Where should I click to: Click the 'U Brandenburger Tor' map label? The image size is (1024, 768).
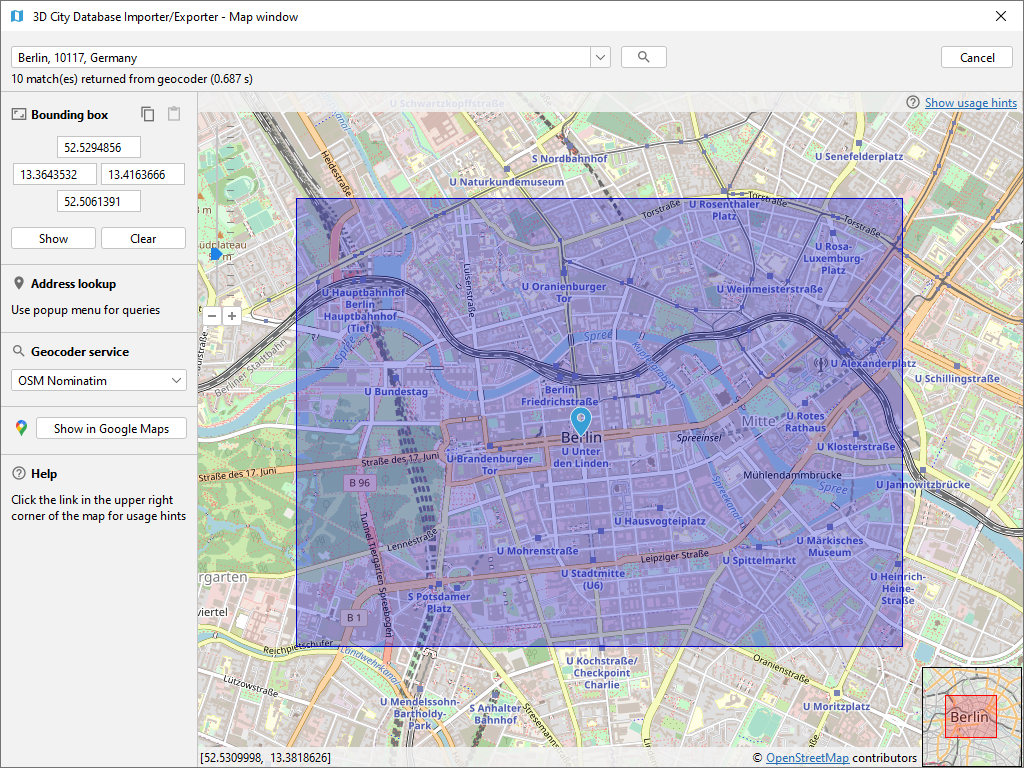pos(490,464)
